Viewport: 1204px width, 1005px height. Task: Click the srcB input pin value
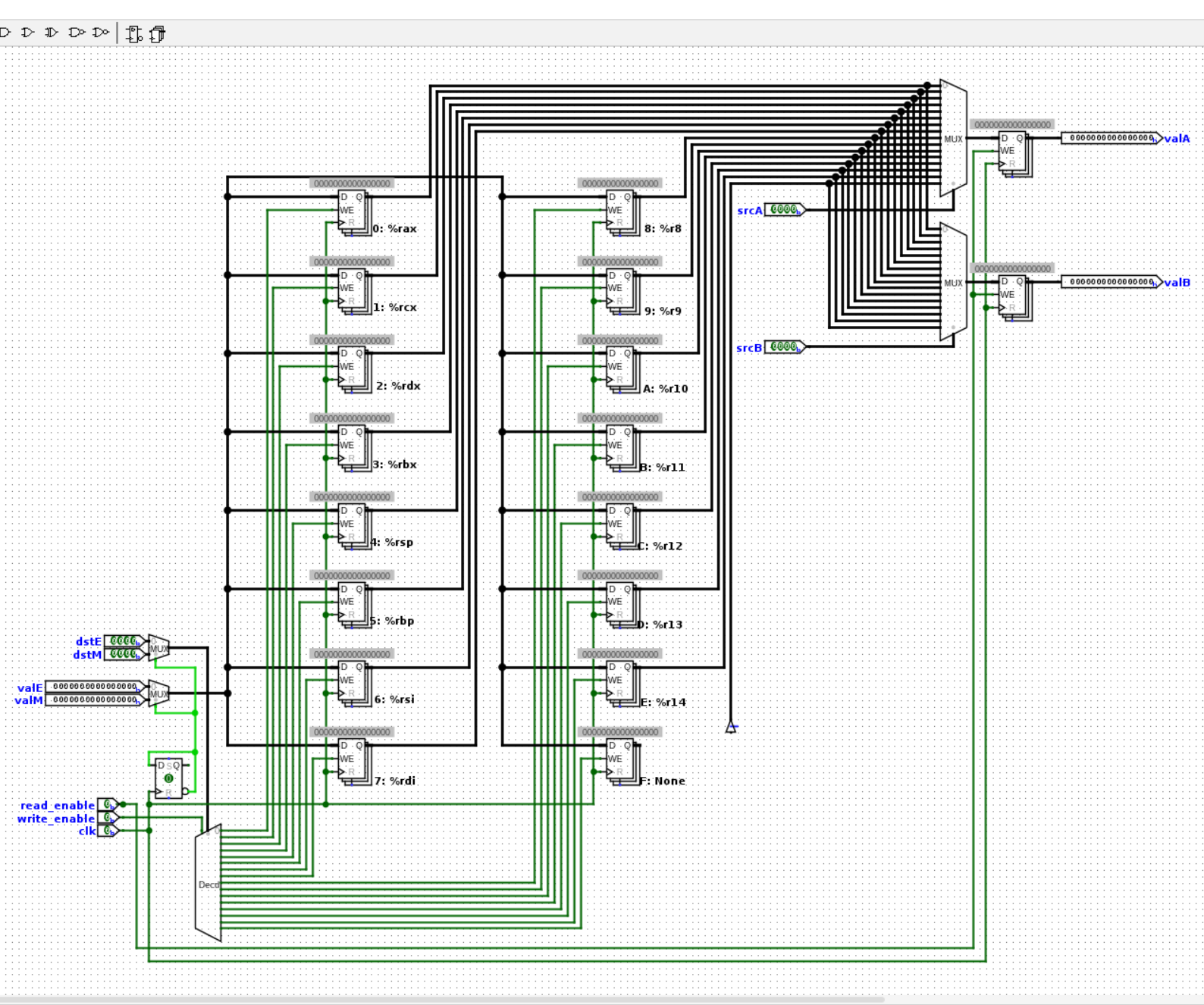[783, 347]
